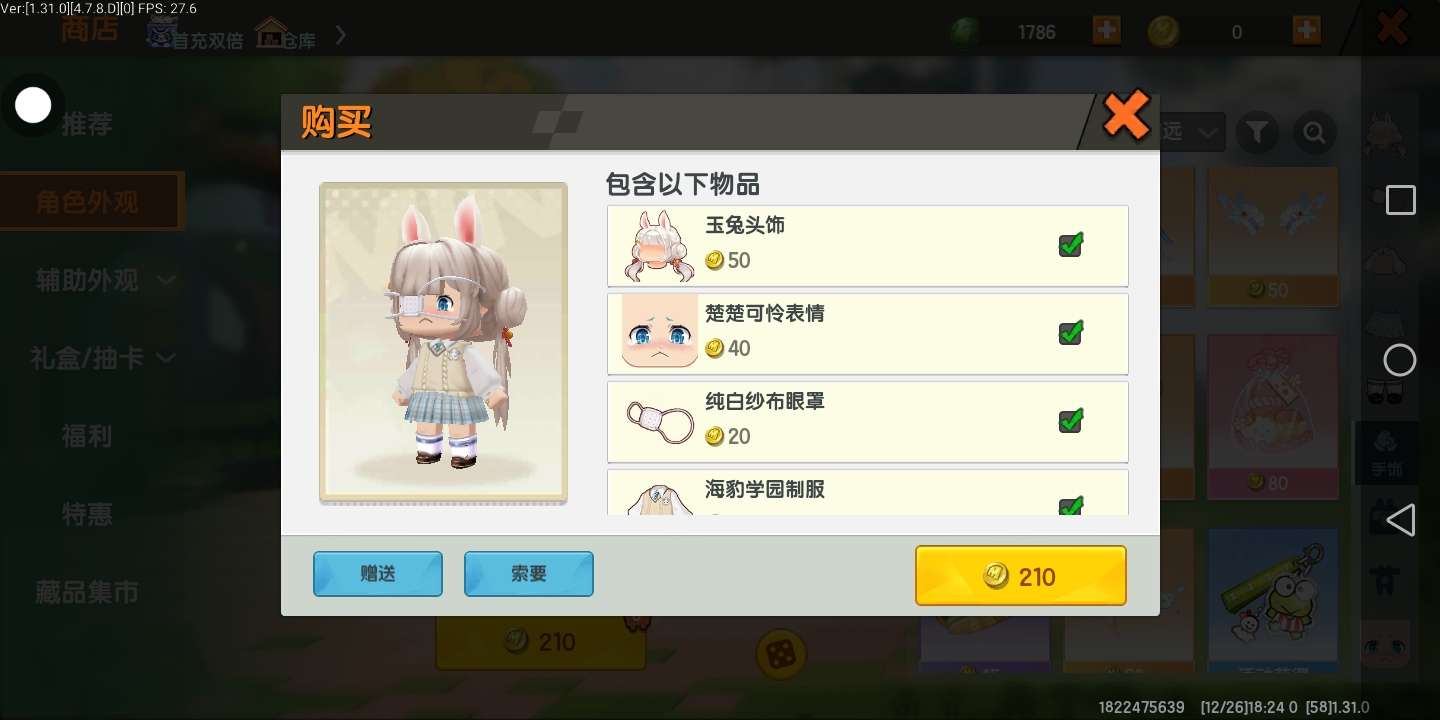Open the search magnifier icon
Screen dimensions: 1440x720
pyautogui.click(x=1314, y=132)
